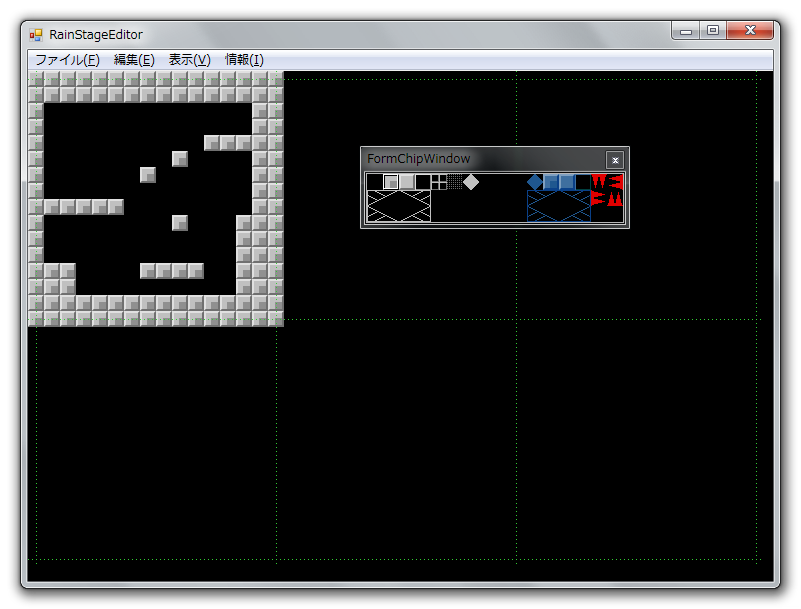This screenshot has height=609, width=801.
Task: Open the 情報(I) menu
Action: [x=244, y=60]
